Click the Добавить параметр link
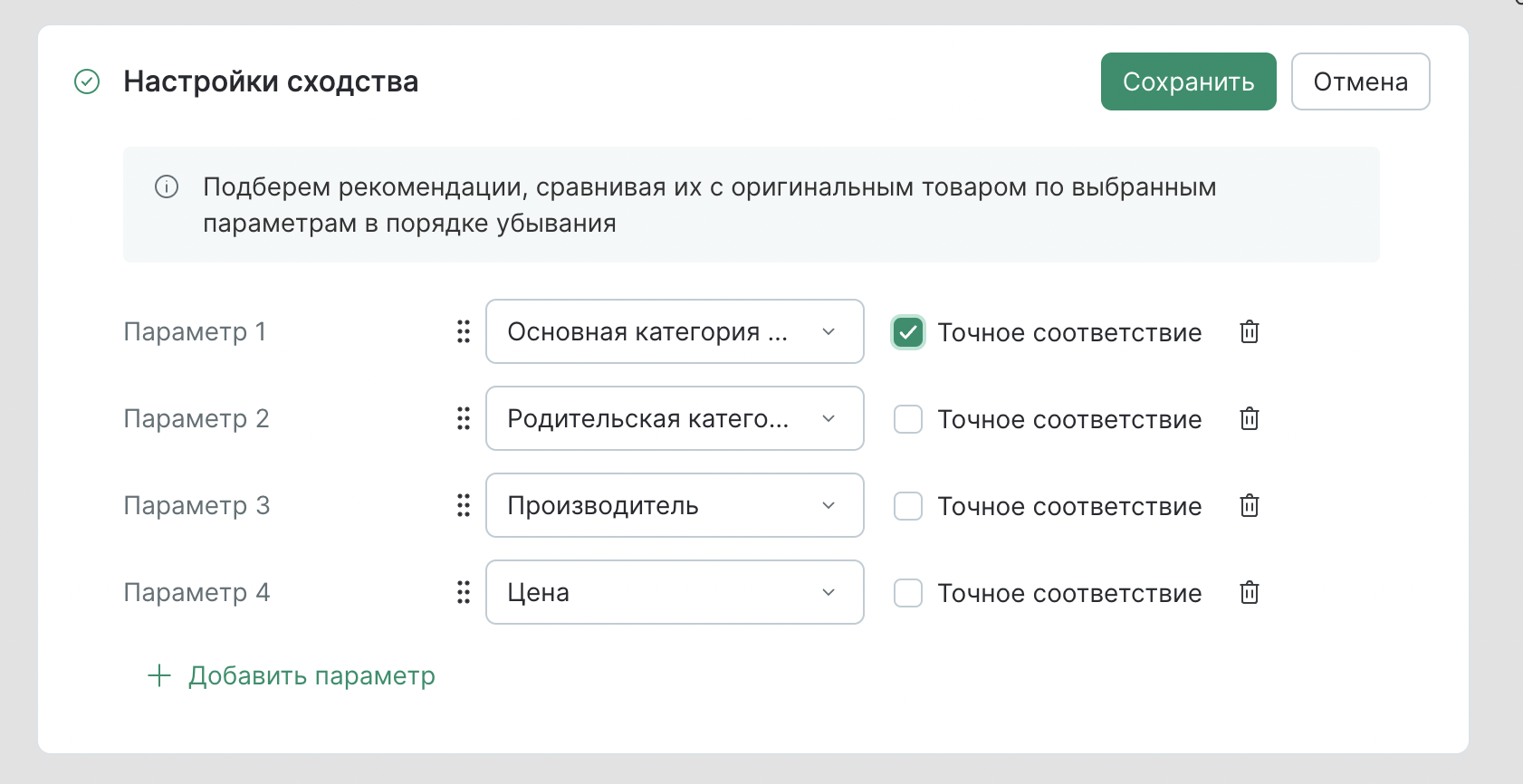1523x784 pixels. coord(311,675)
